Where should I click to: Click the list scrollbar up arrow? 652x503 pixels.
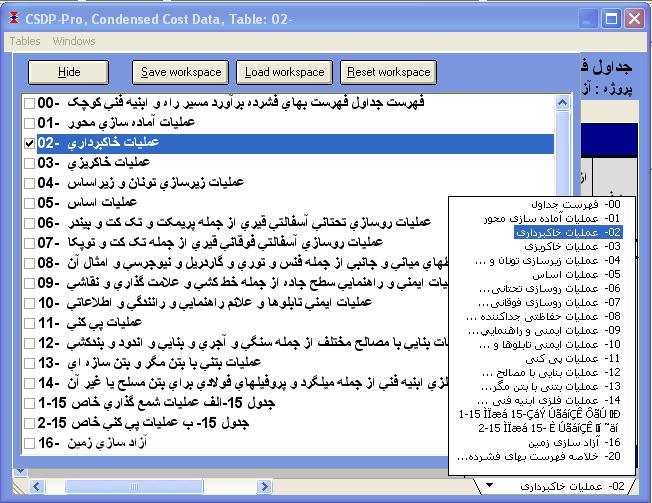click(x=563, y=103)
